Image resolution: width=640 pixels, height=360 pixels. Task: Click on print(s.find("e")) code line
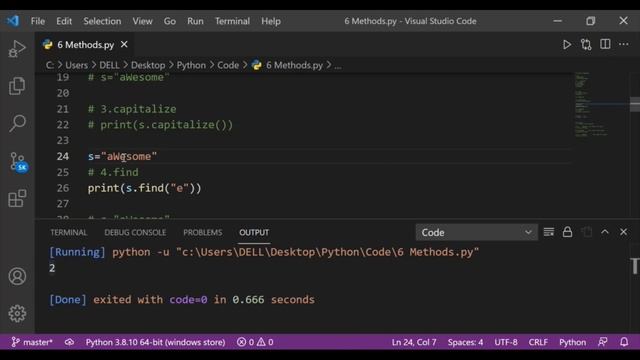(144, 188)
